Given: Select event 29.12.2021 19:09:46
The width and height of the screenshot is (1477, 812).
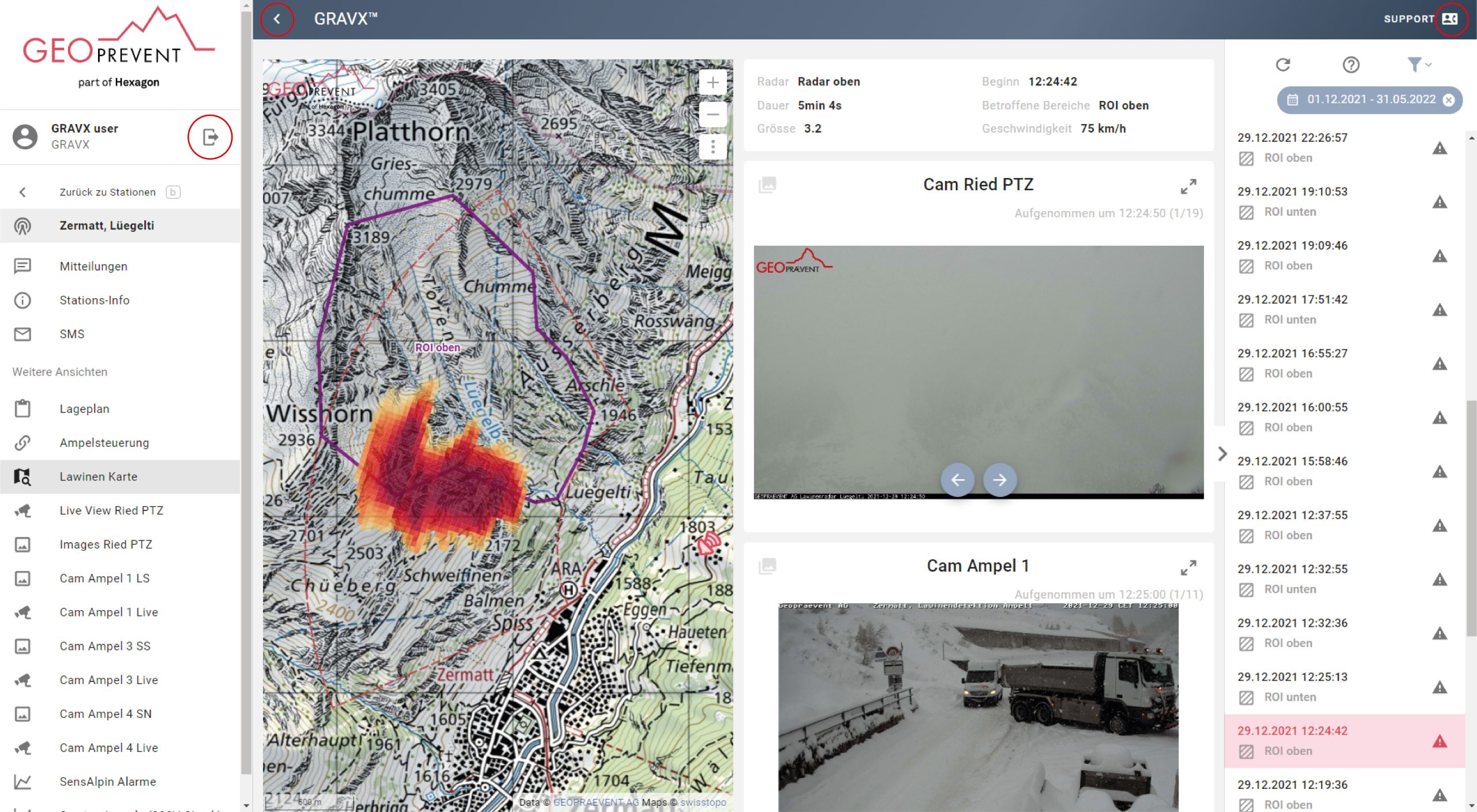Looking at the screenshot, I should click(1344, 255).
